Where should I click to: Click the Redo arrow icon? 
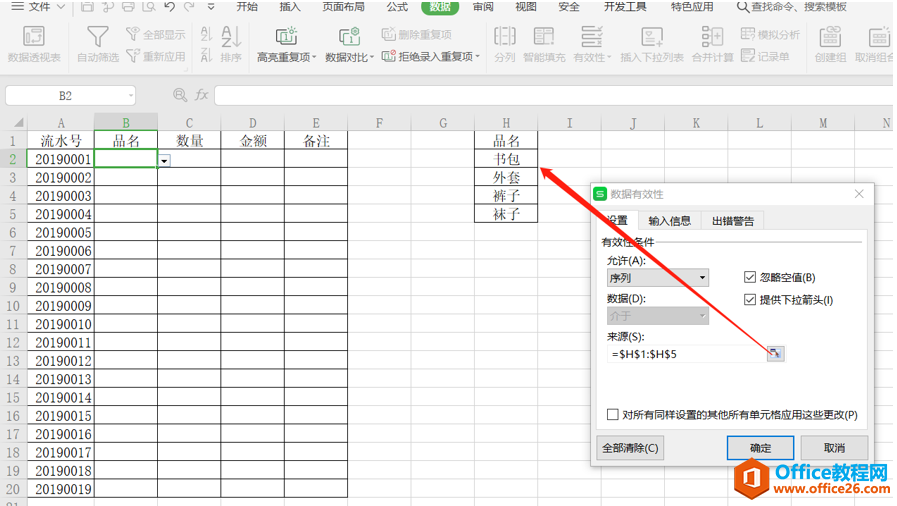[x=189, y=7]
